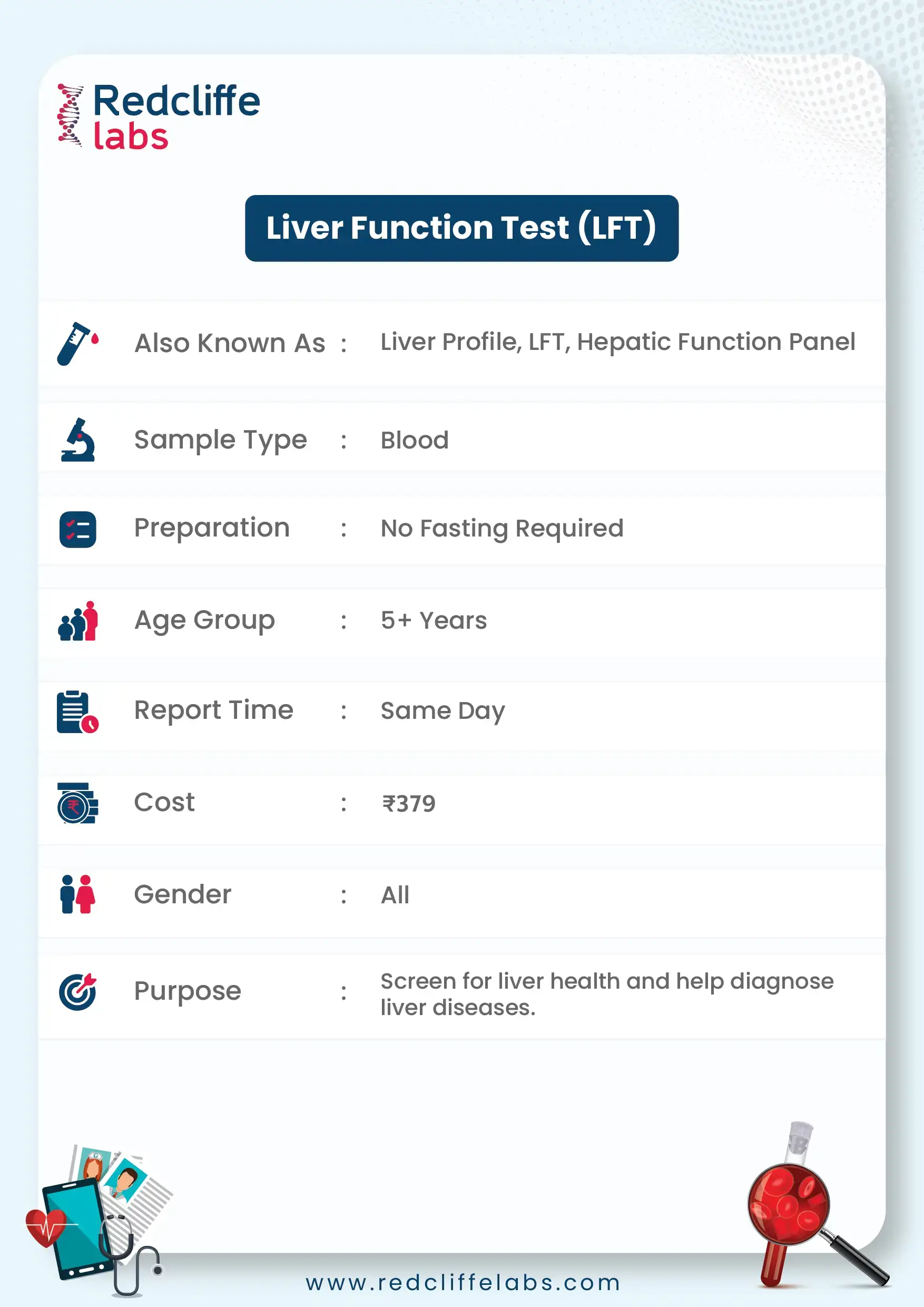Click the microscope icon beside Sample Type
The height and width of the screenshot is (1307, 924).
pos(78,440)
